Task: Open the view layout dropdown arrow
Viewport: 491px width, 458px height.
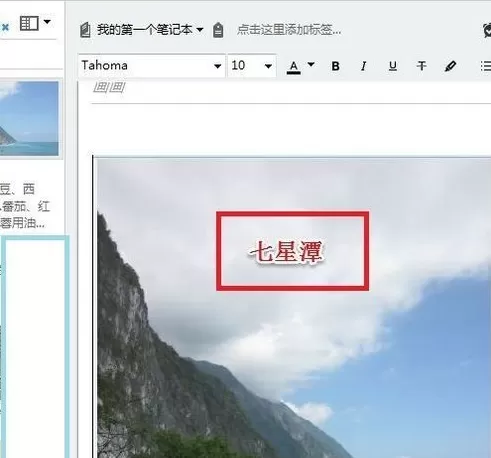Action: tap(47, 22)
